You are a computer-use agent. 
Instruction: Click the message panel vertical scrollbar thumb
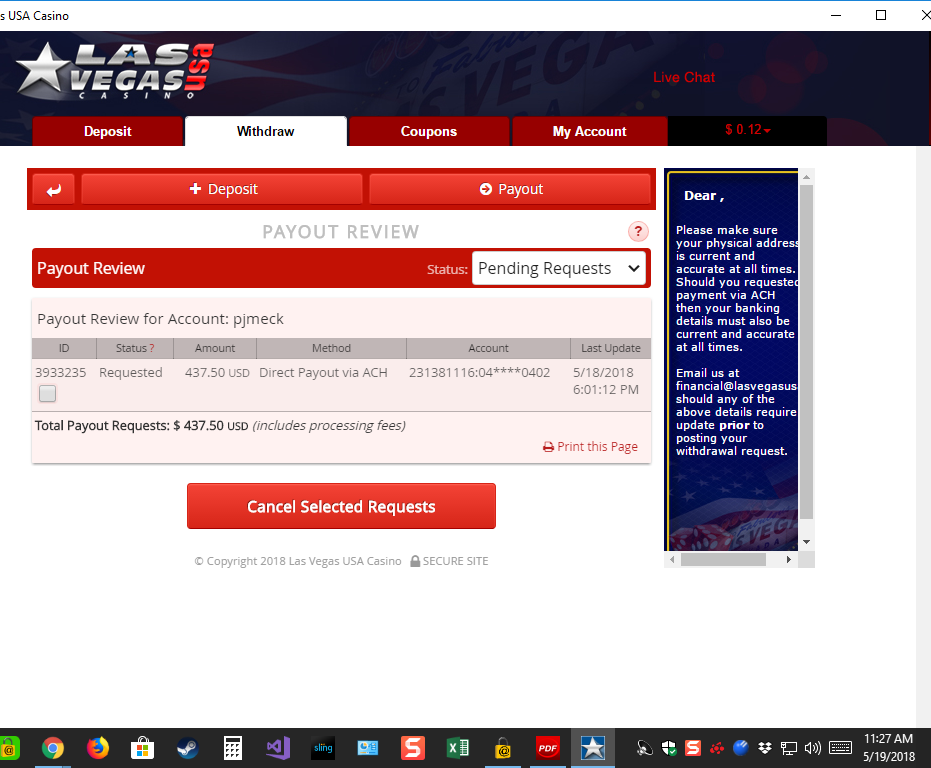pyautogui.click(x=806, y=352)
